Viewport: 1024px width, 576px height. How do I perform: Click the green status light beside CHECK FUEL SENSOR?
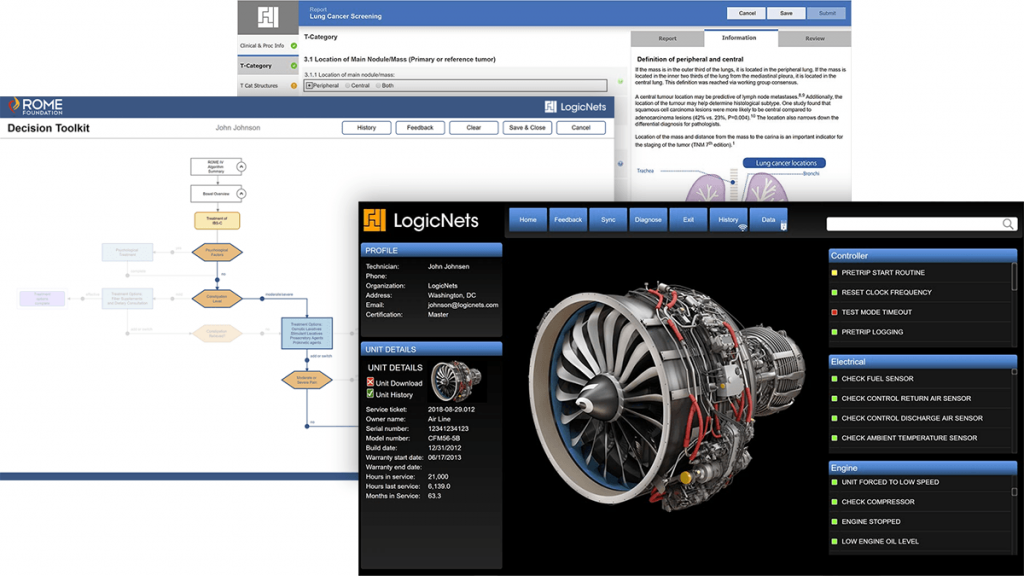coord(836,379)
